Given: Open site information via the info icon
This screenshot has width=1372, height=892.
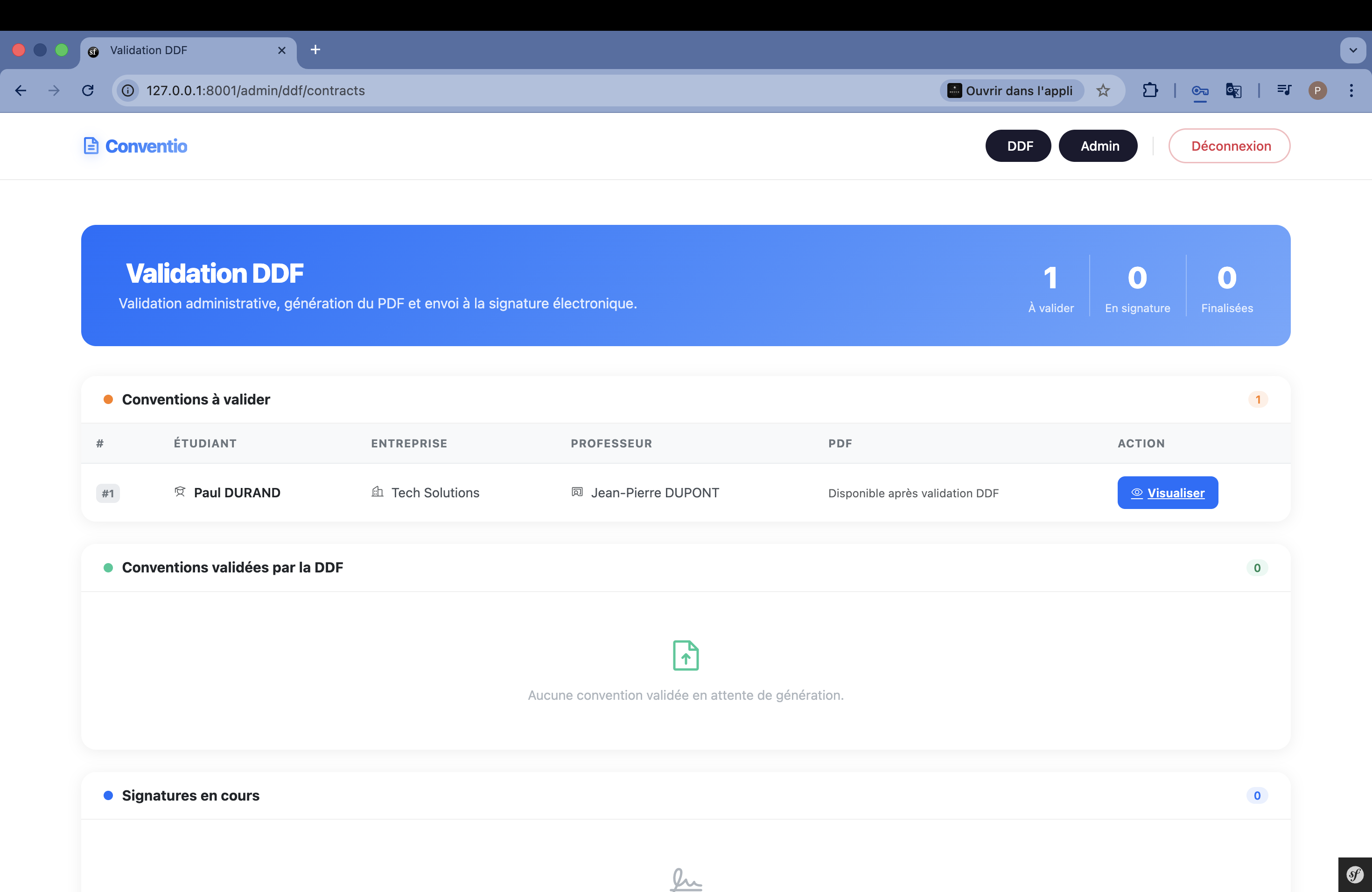Looking at the screenshot, I should point(127,91).
